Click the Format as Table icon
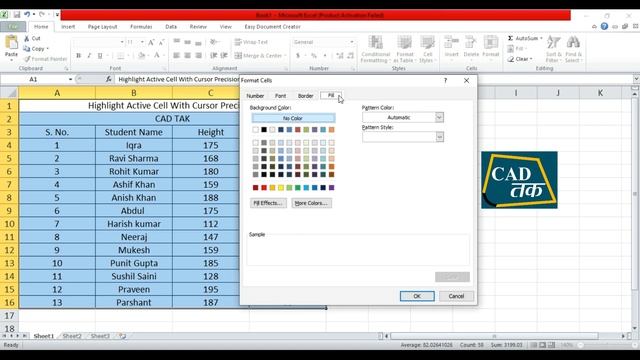Viewport: 640px width, 360px height. click(404, 42)
